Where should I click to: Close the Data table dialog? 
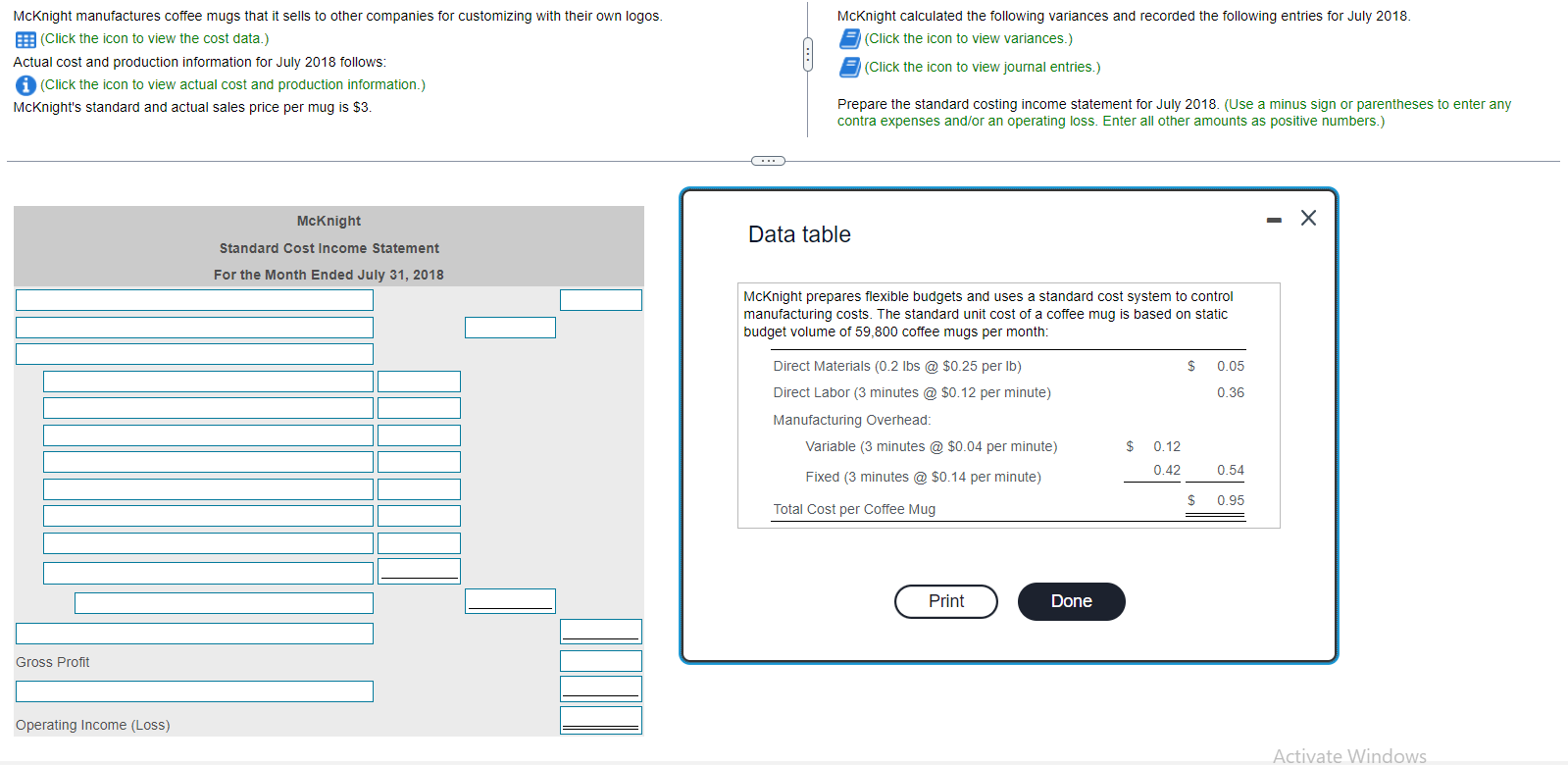[1308, 218]
